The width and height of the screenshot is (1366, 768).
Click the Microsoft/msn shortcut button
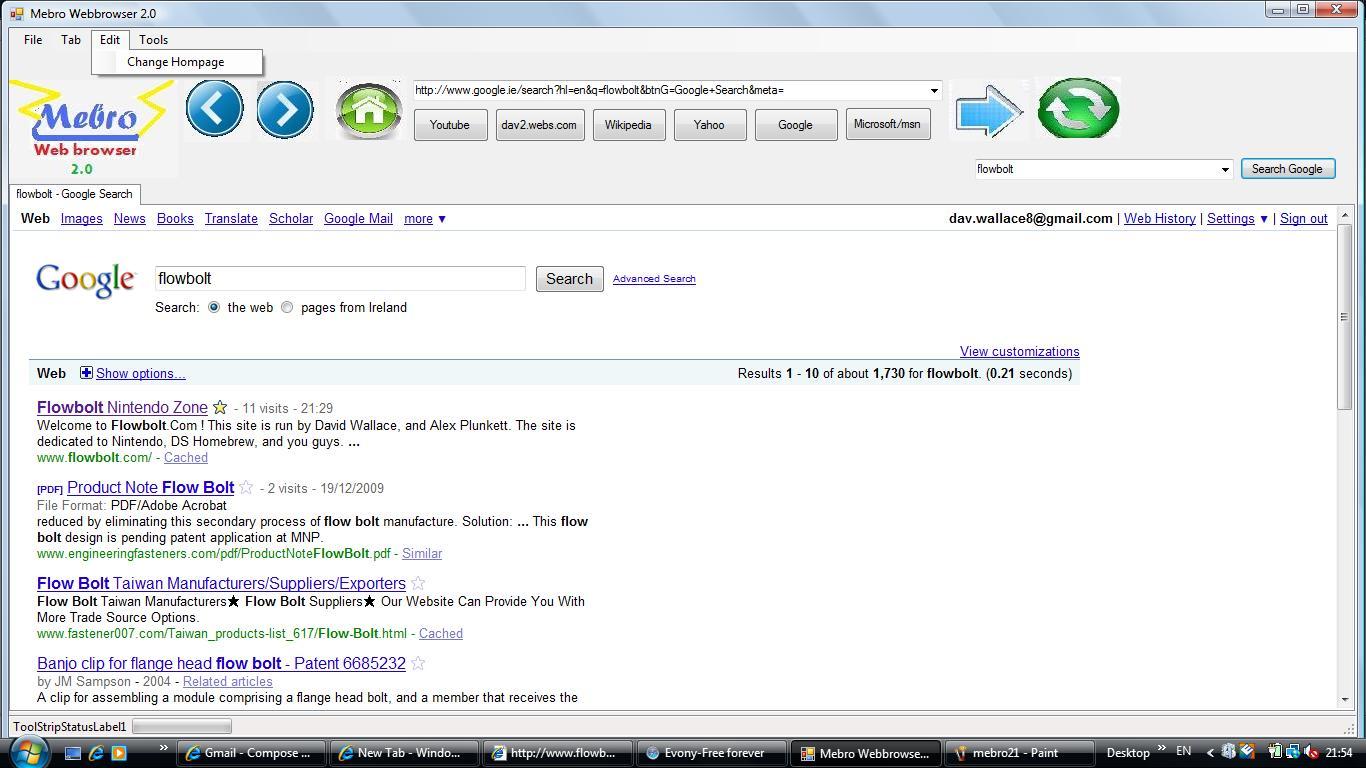point(888,124)
